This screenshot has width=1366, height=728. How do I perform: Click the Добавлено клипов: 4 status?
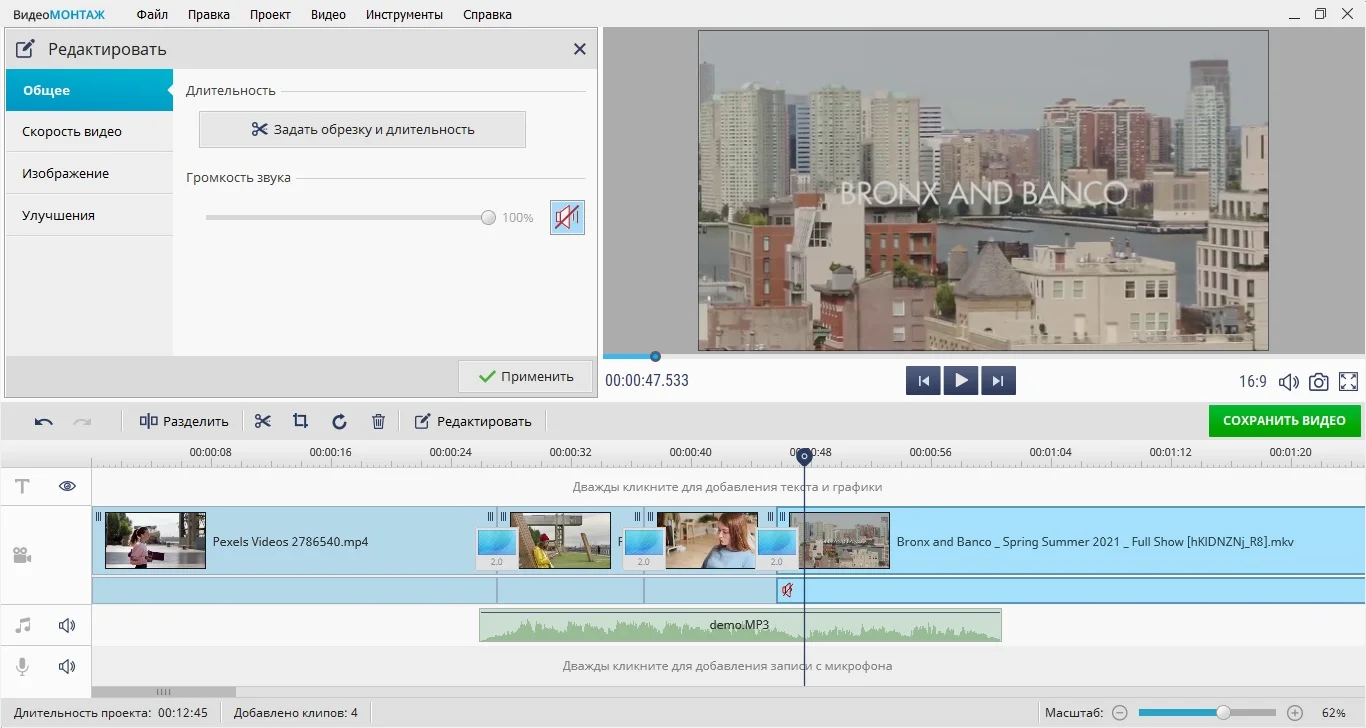point(296,713)
